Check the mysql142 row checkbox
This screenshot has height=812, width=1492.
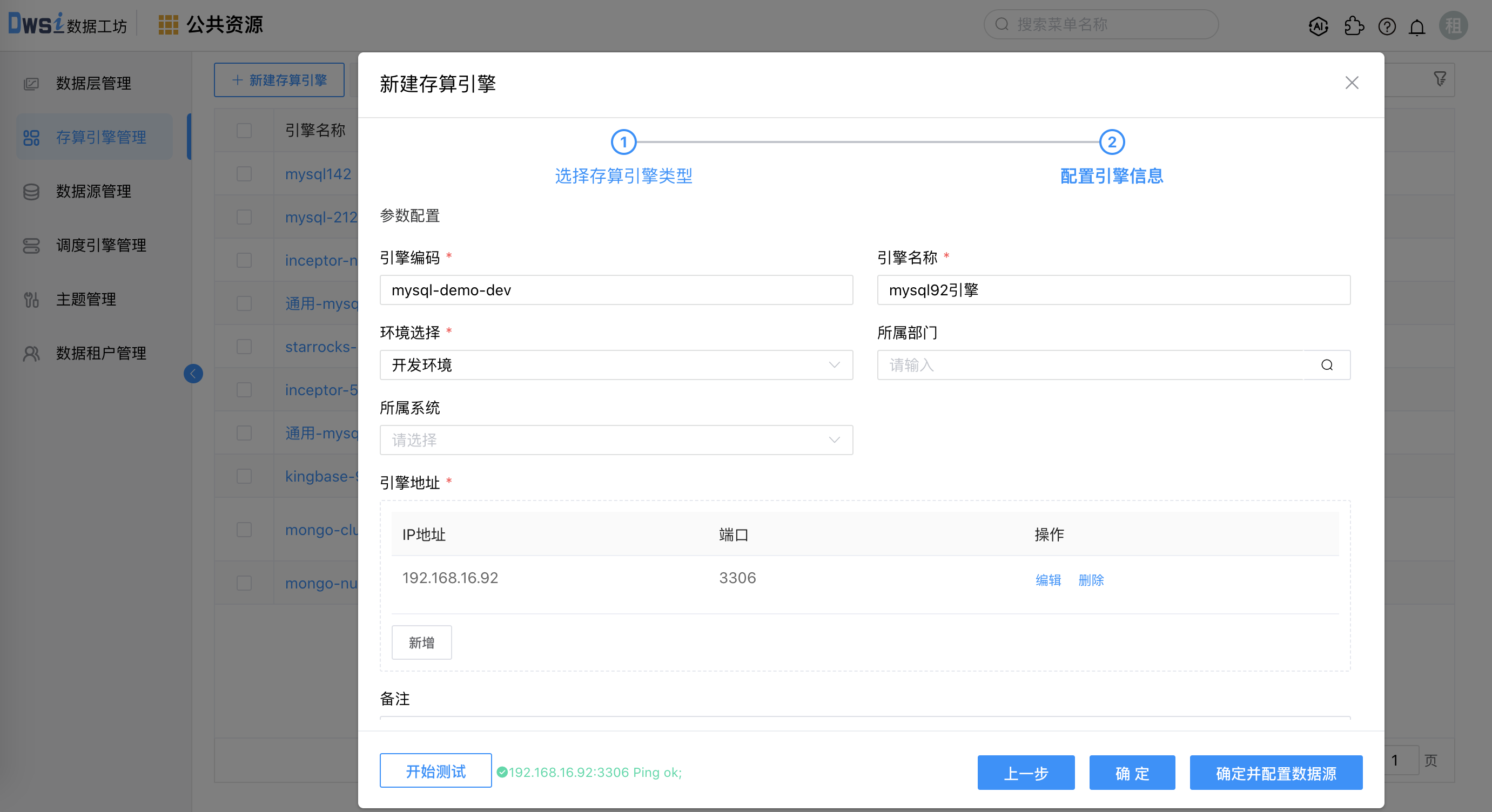[x=244, y=174]
